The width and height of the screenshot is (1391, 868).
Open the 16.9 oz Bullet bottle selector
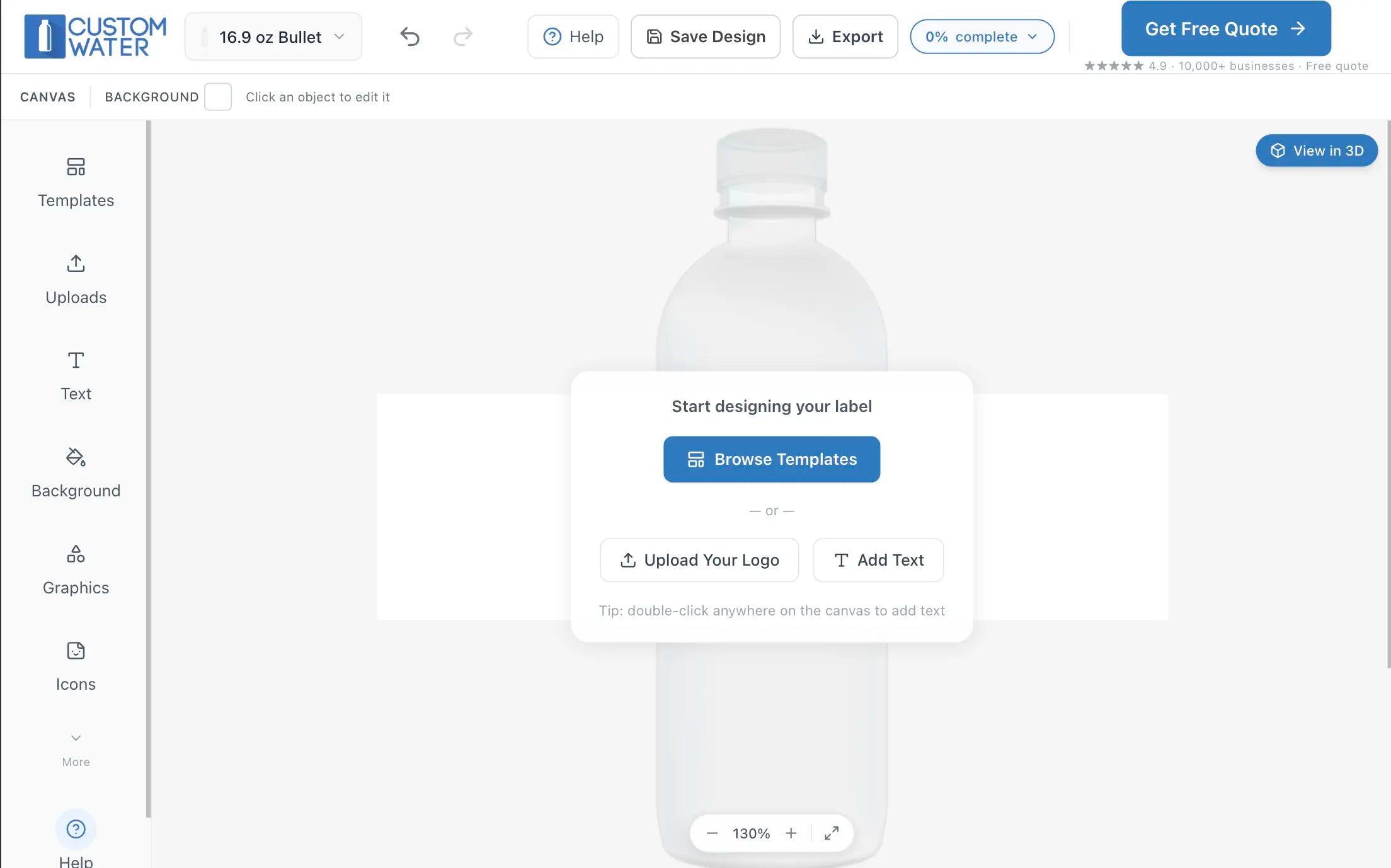(273, 36)
